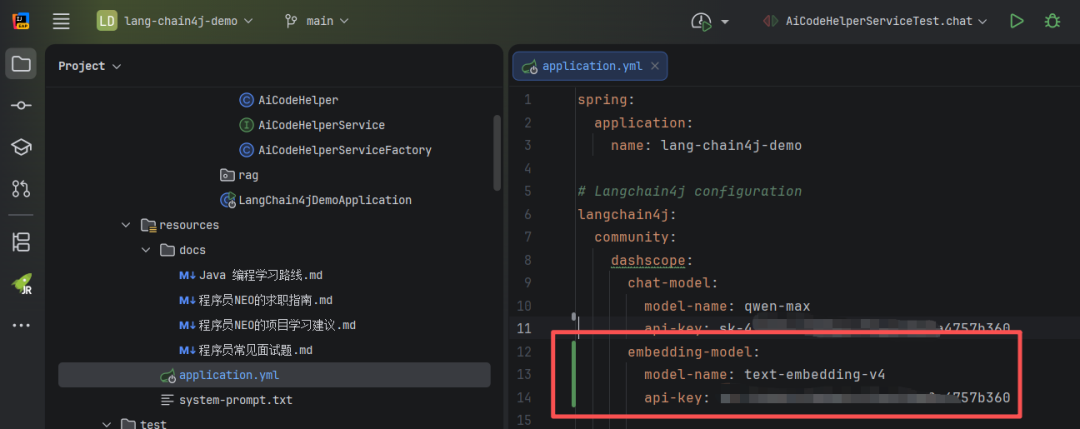The image size is (1080, 429).
Task: Open the main hamburger menu
Action: (61, 21)
